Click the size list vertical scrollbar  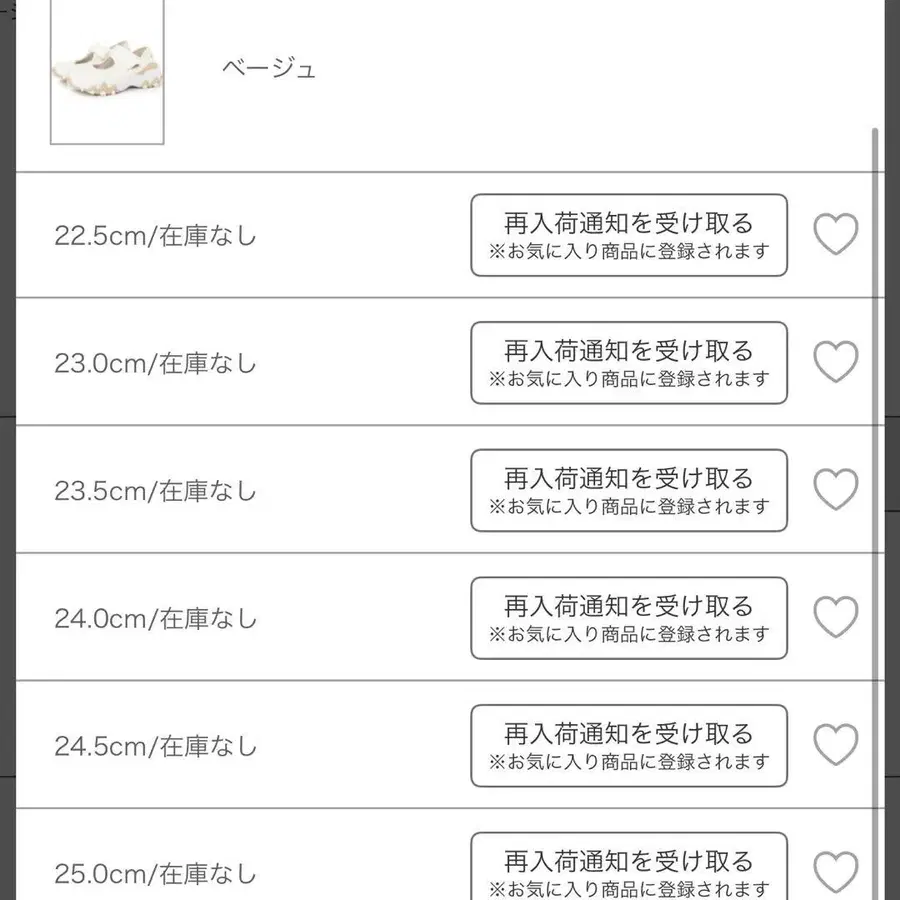(875, 514)
